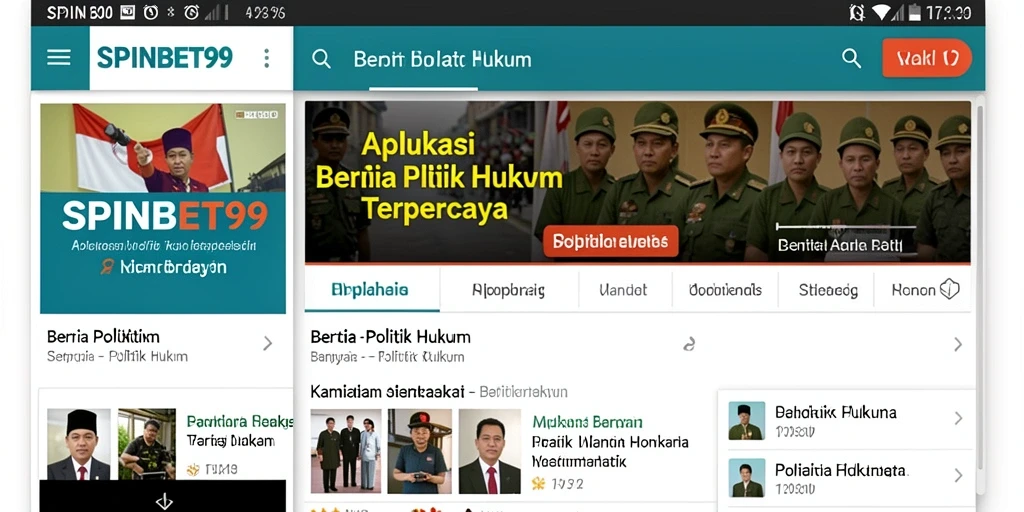This screenshot has height=512, width=1024.
Task: Click the star icon next to 1932
Action: click(538, 483)
